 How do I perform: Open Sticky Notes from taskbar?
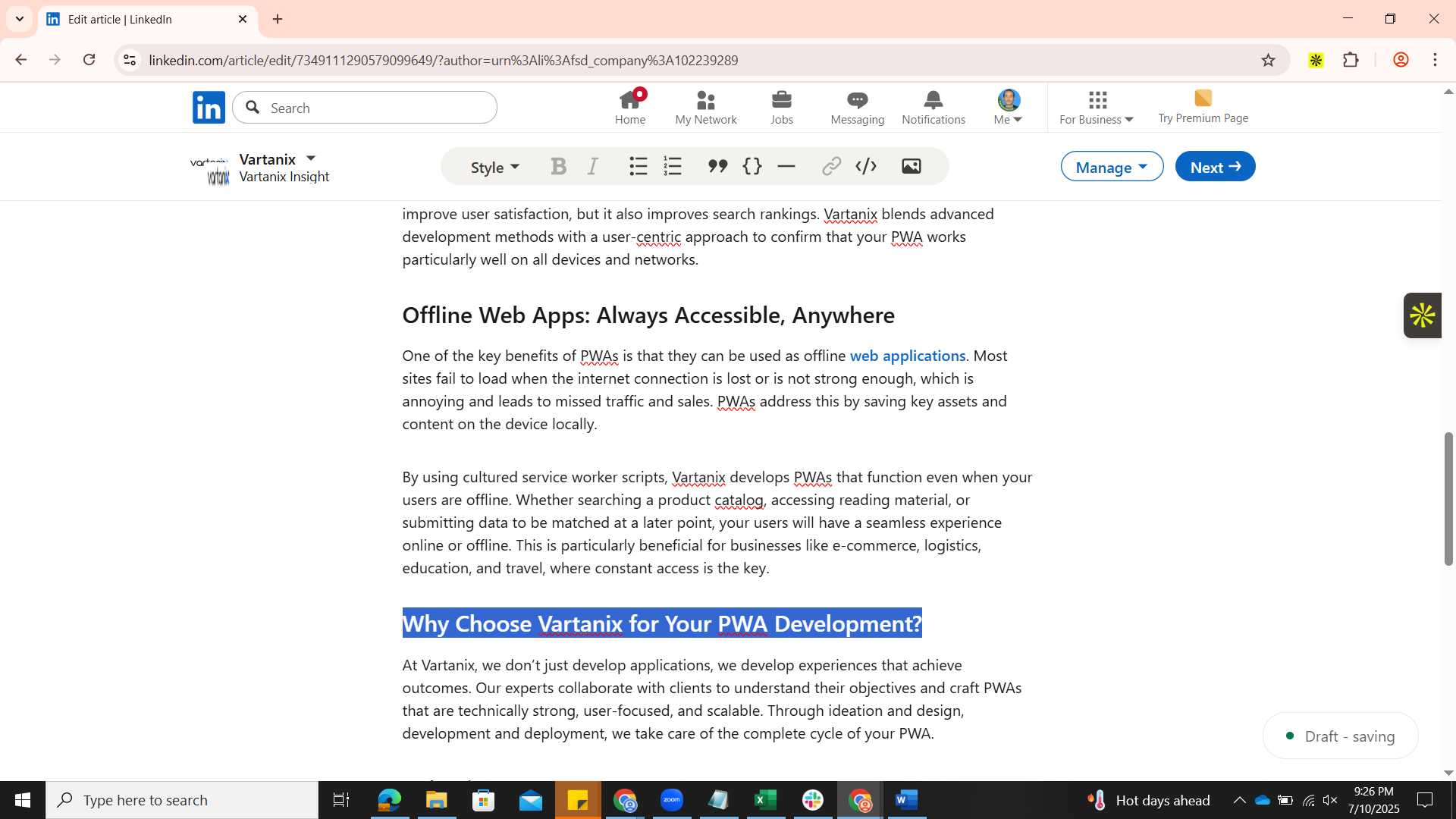coord(578,800)
